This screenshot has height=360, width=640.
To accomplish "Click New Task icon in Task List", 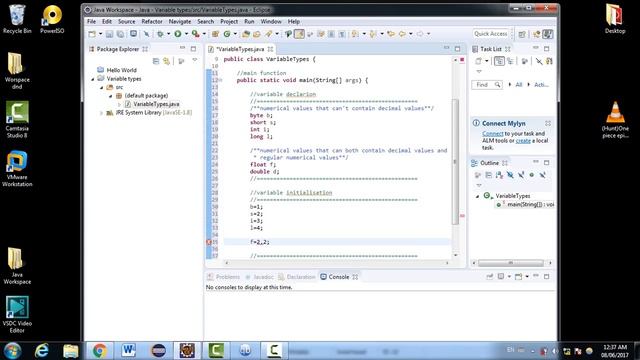I will point(478,61).
